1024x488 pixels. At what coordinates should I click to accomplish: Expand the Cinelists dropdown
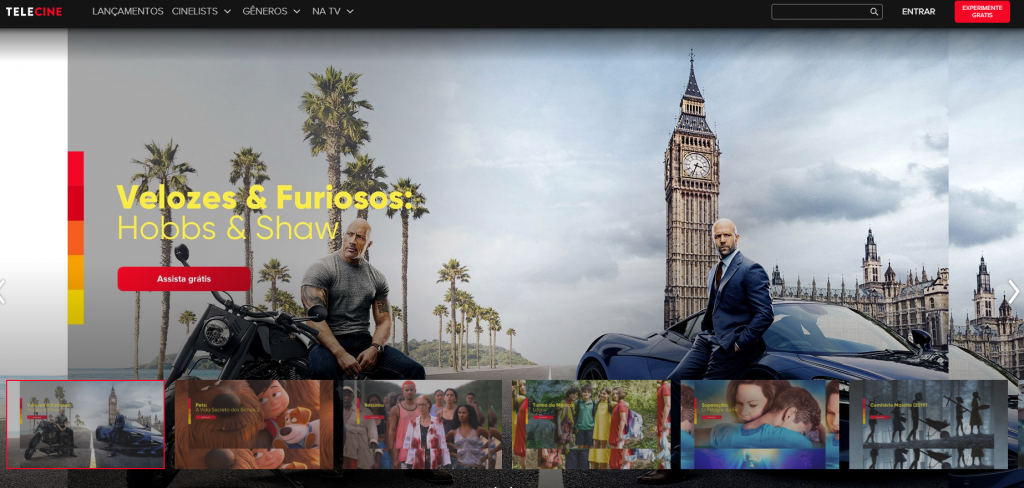[x=201, y=11]
